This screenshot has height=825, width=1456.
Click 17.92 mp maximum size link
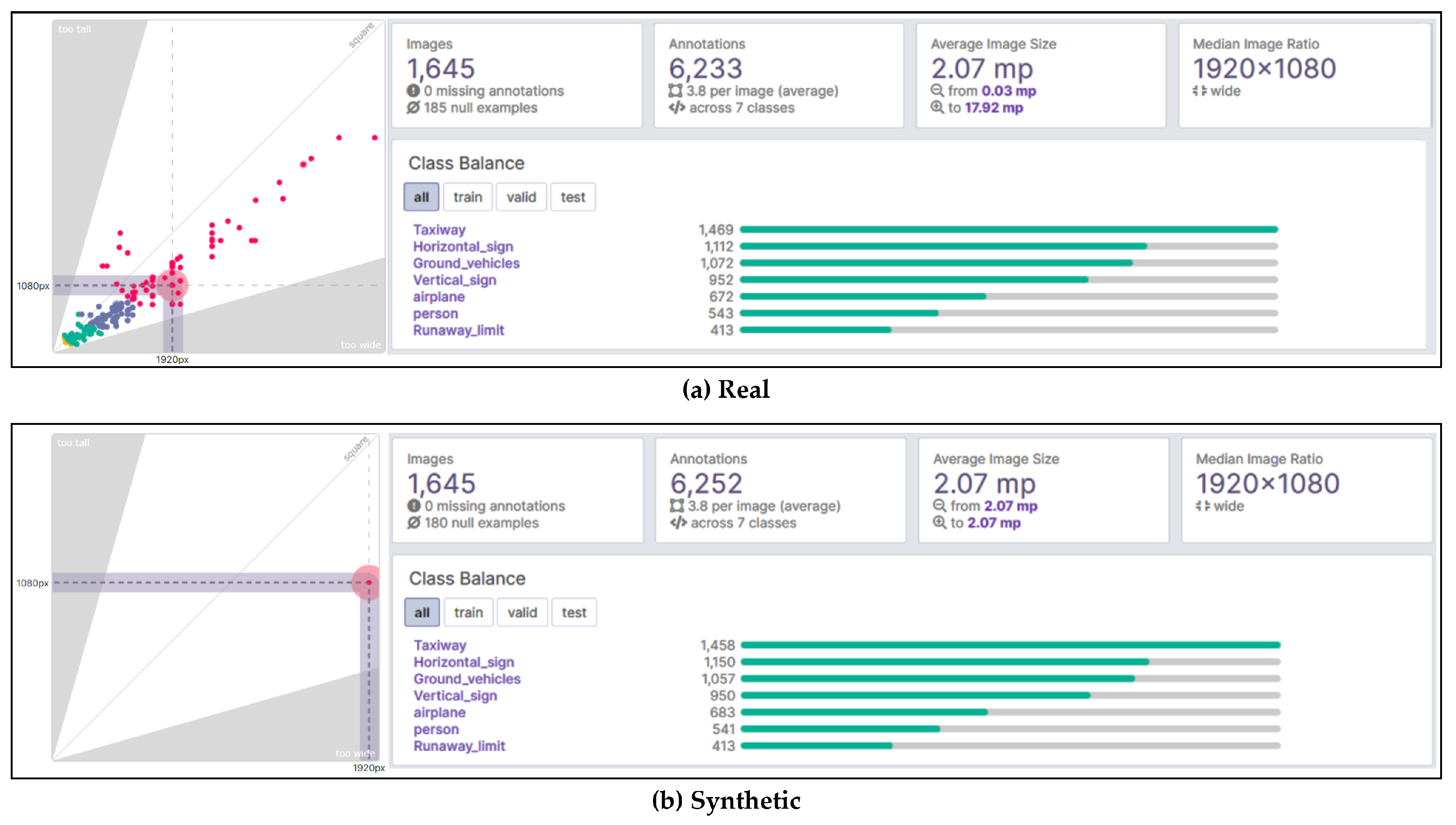994,108
